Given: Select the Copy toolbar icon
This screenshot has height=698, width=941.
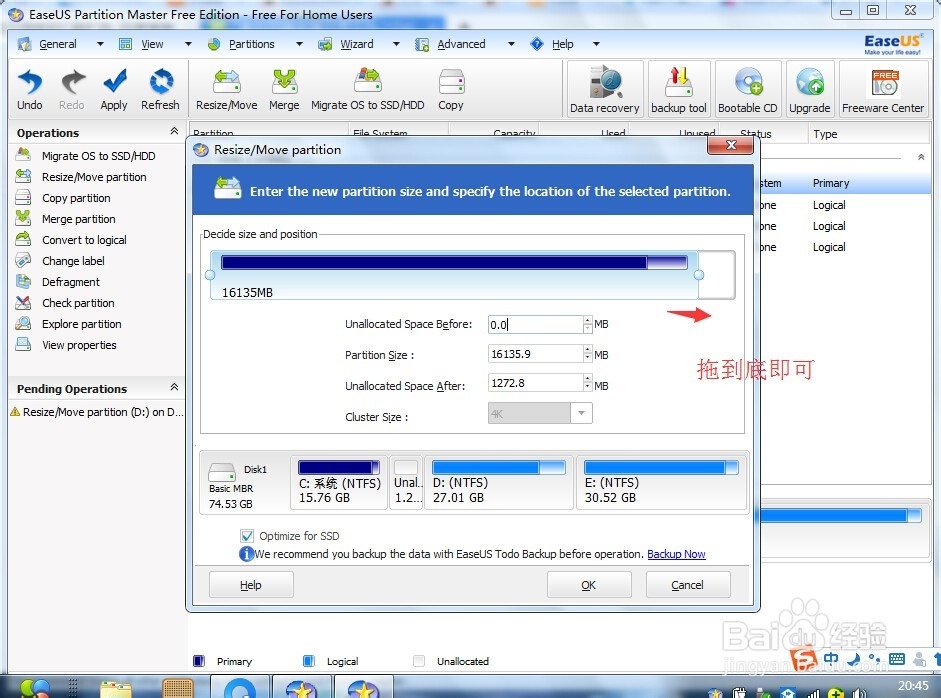Looking at the screenshot, I should pyautogui.click(x=451, y=89).
